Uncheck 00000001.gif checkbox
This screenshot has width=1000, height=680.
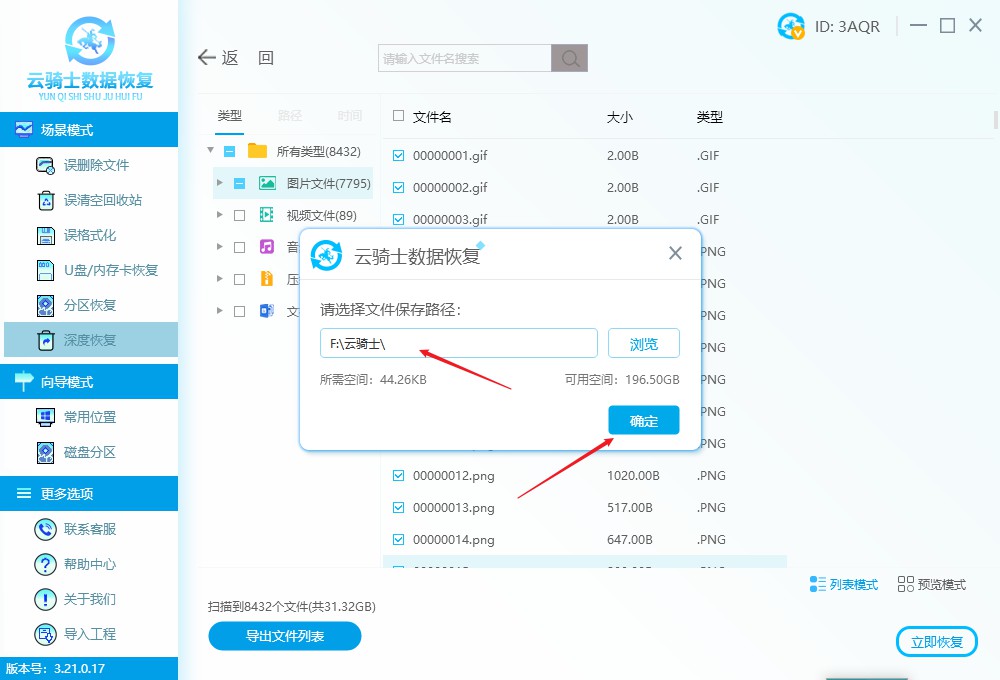(399, 155)
